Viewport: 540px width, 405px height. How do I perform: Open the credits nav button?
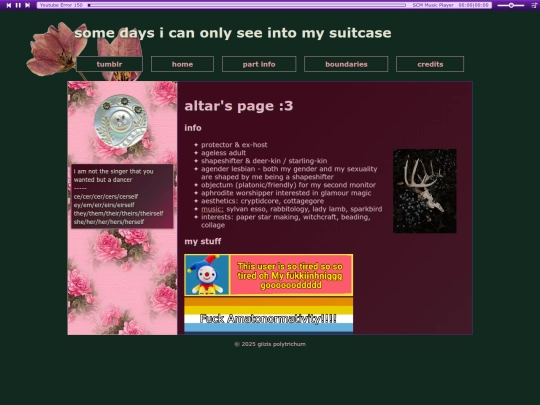coord(430,64)
